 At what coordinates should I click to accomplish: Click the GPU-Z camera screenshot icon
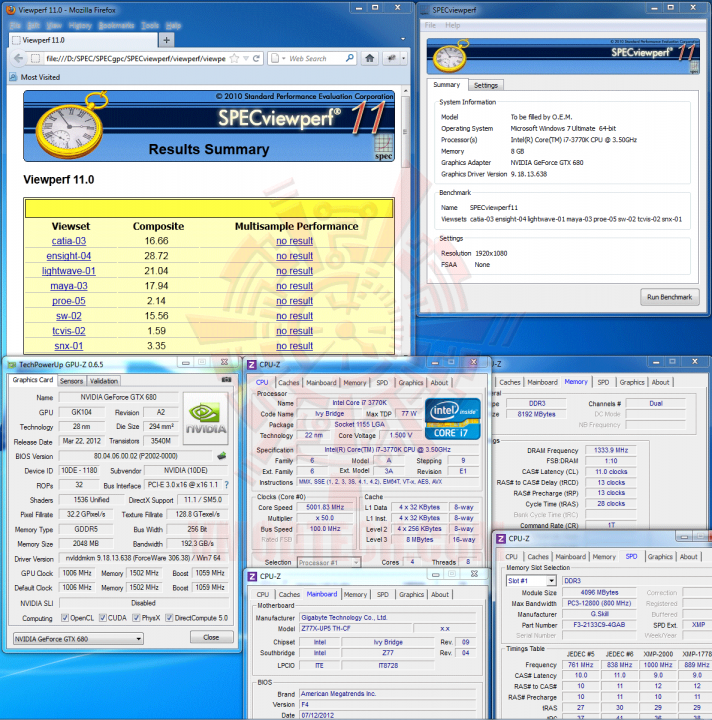[226, 380]
